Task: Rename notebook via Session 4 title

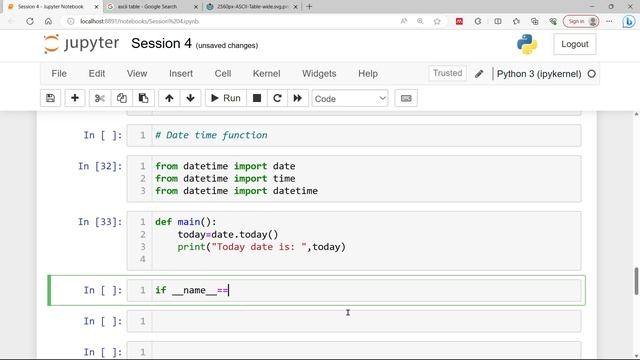Action: tap(161, 43)
